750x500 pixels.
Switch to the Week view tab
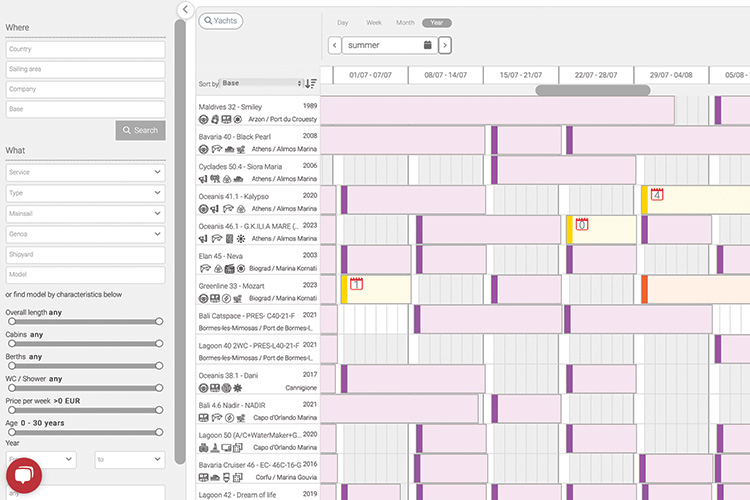374,22
